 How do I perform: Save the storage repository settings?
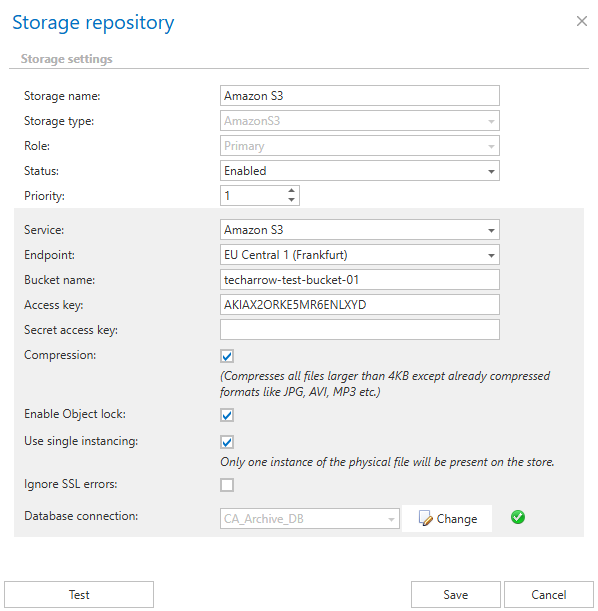click(x=455, y=595)
